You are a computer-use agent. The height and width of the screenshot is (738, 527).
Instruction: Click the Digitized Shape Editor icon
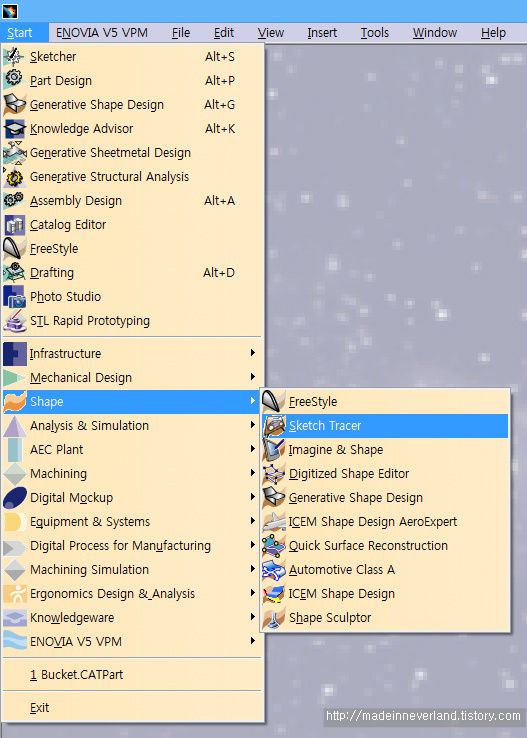click(x=274, y=473)
